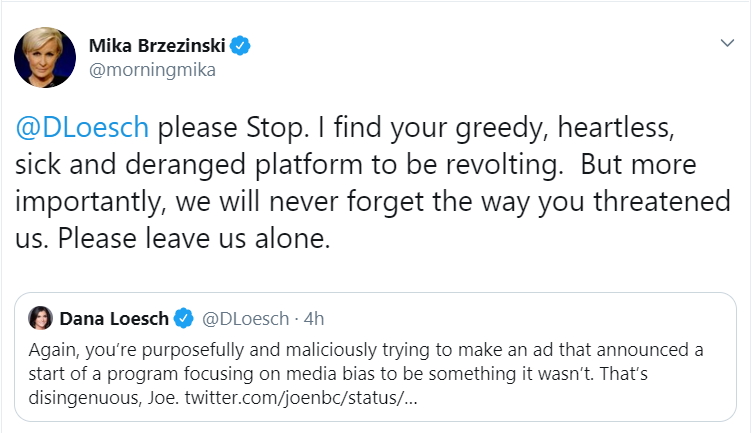Click the 4h timestamp on quoted tweet

pos(312,319)
